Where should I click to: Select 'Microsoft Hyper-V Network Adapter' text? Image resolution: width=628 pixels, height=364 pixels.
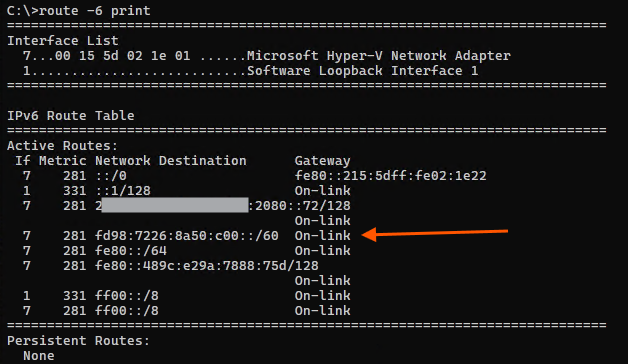tap(378, 56)
